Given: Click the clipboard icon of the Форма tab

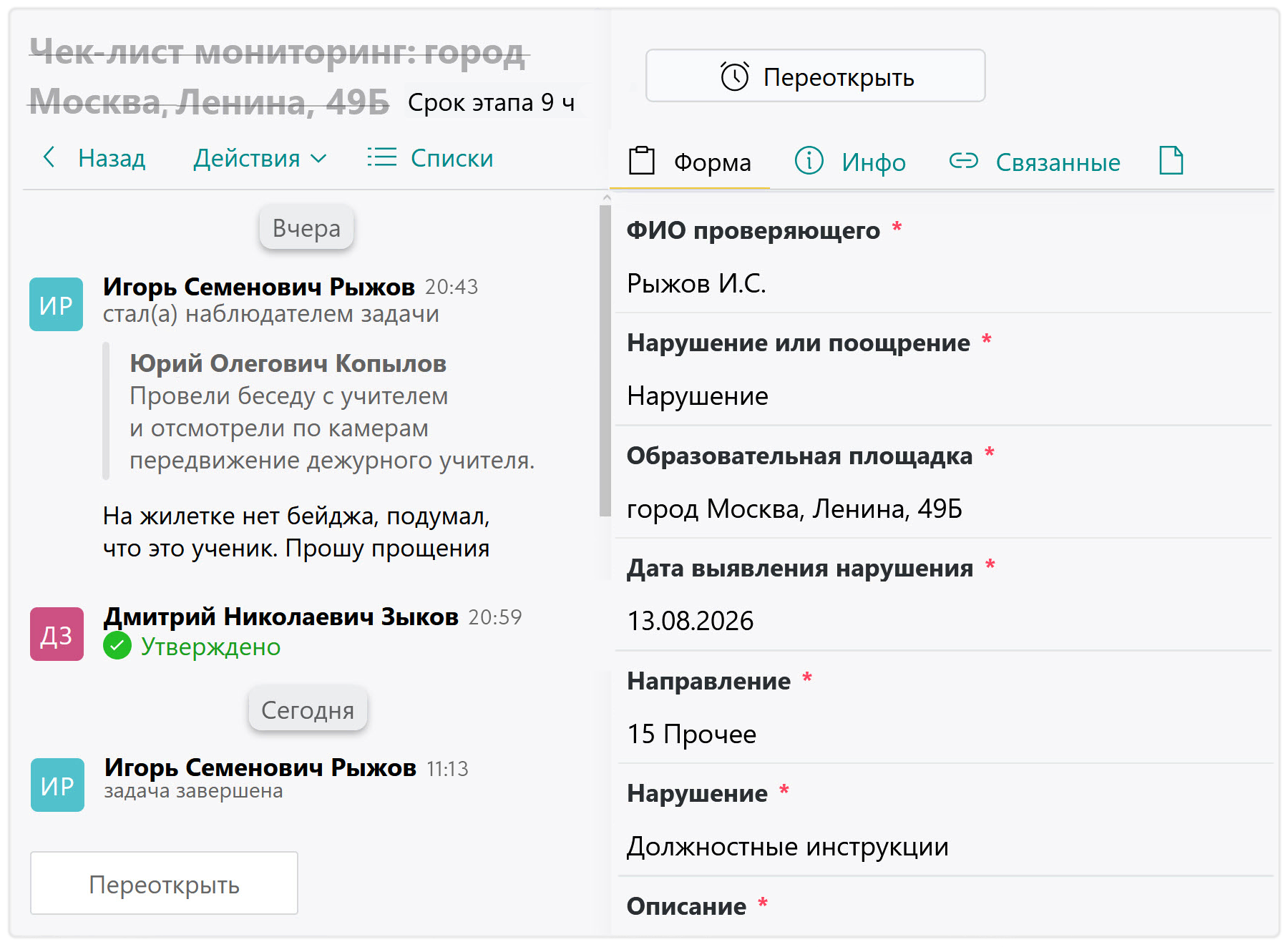Looking at the screenshot, I should click(x=642, y=160).
